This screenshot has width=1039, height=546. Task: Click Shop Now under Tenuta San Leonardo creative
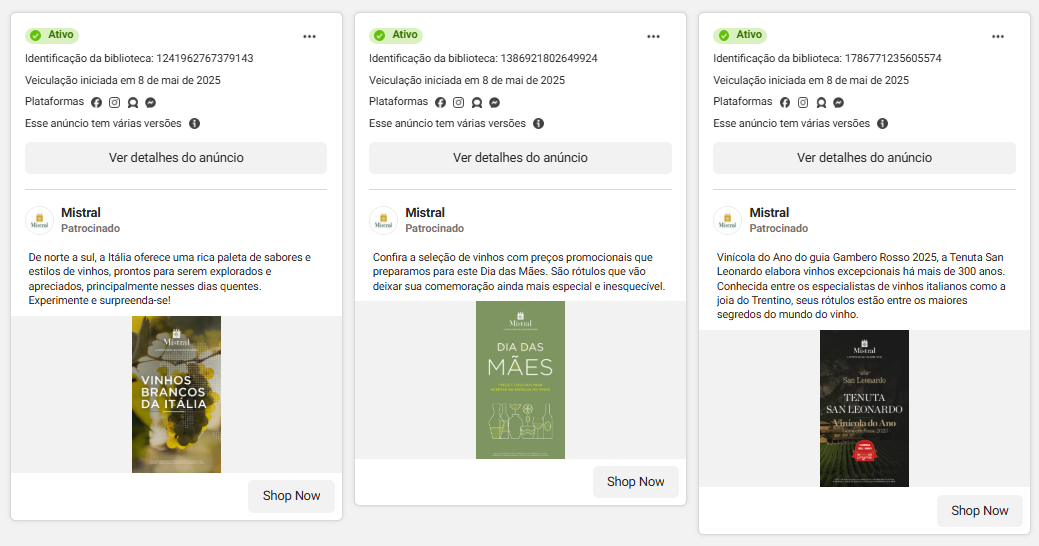[x=979, y=510]
